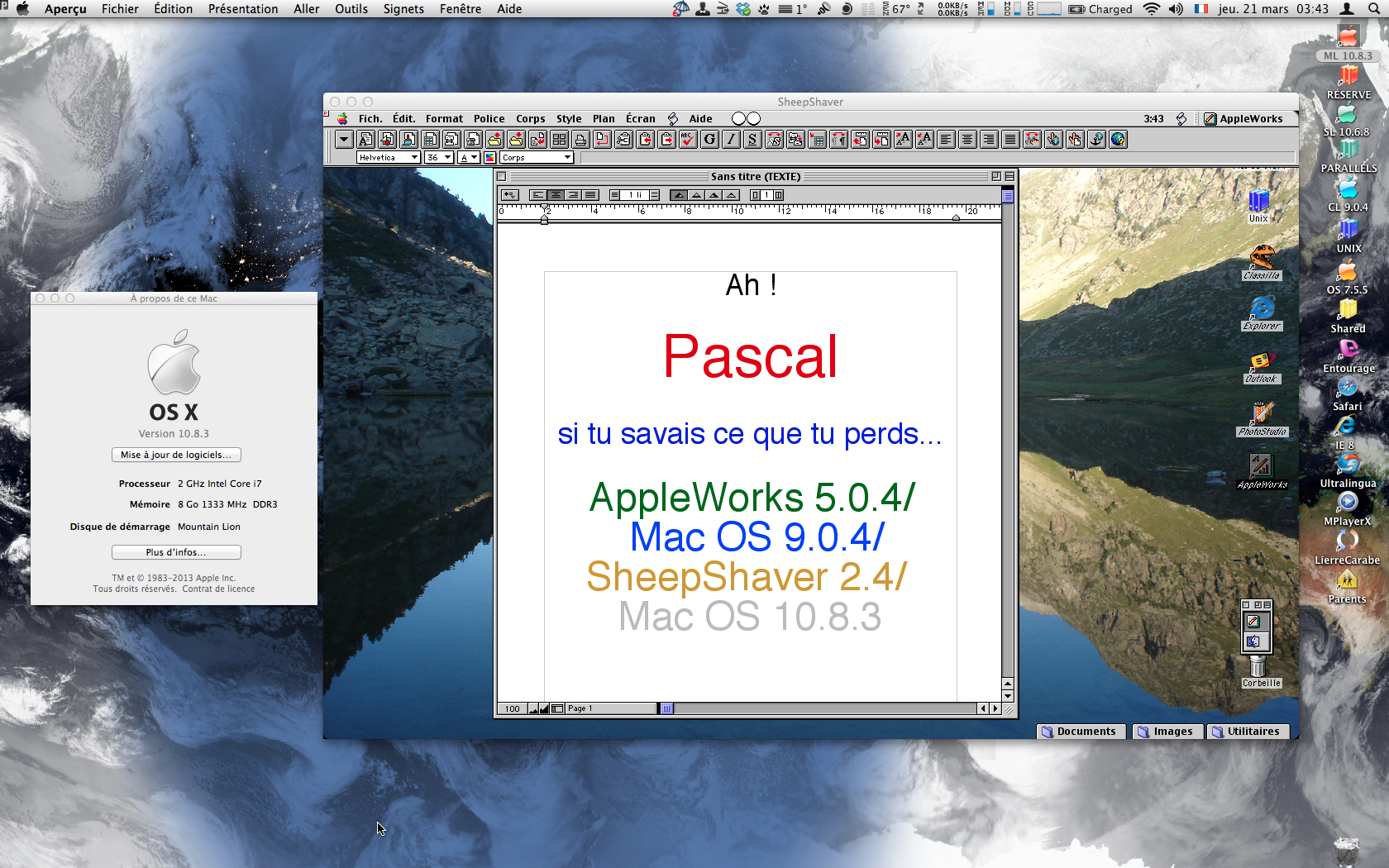Image resolution: width=1389 pixels, height=868 pixels.
Task: Click the printer icon in the toolbar
Action: click(580, 140)
